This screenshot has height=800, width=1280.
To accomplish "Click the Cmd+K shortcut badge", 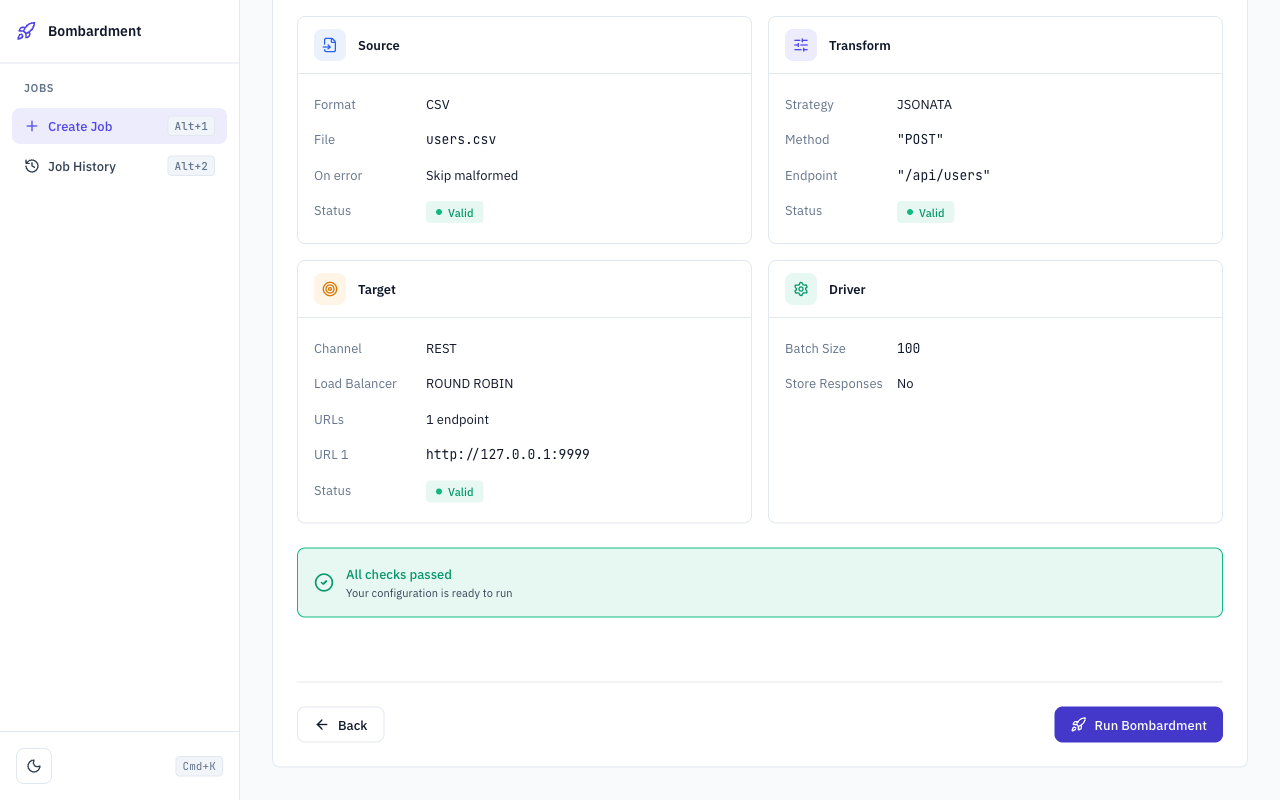I will coord(198,766).
